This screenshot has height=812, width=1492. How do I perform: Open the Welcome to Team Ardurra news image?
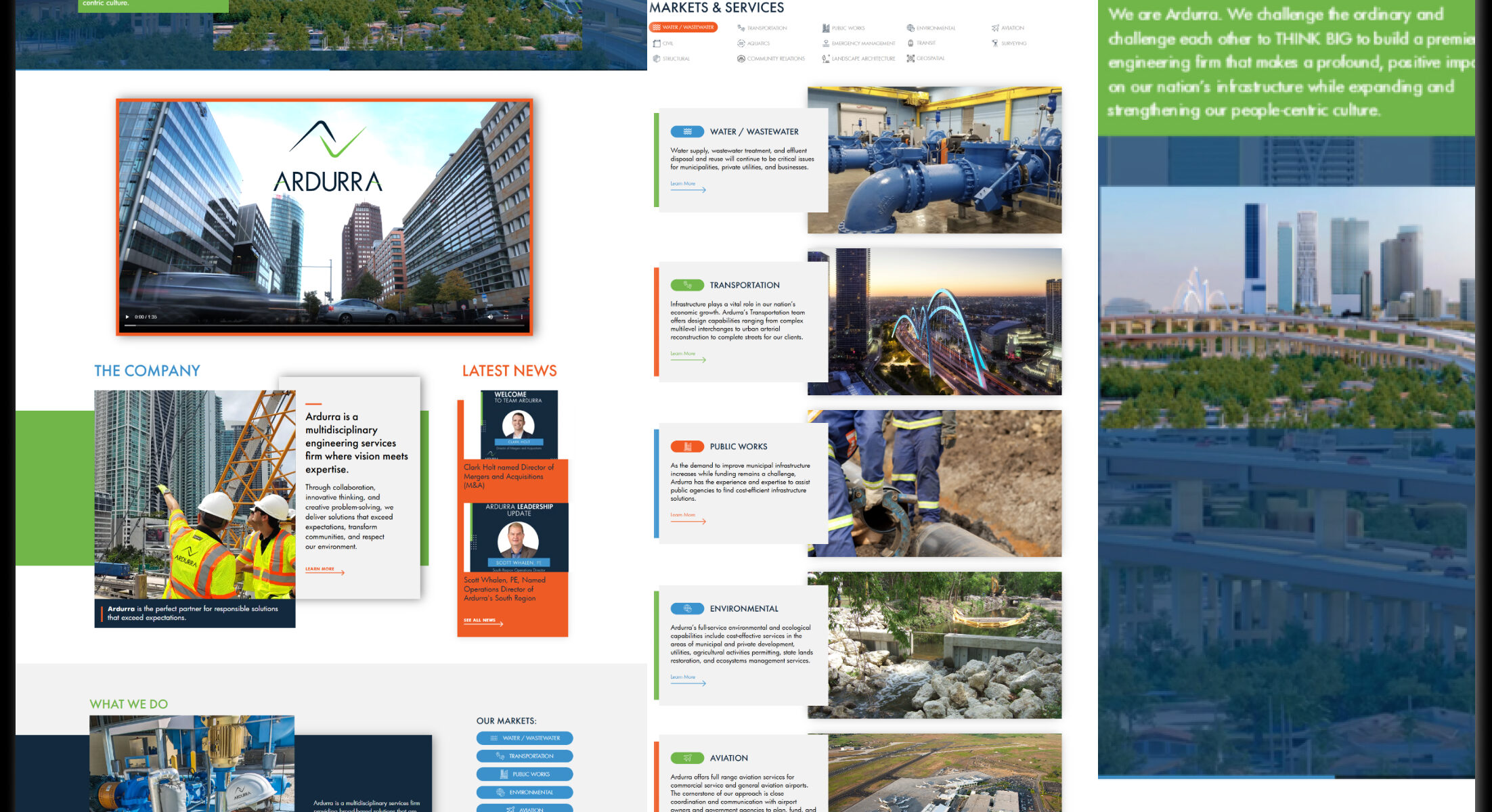[519, 425]
